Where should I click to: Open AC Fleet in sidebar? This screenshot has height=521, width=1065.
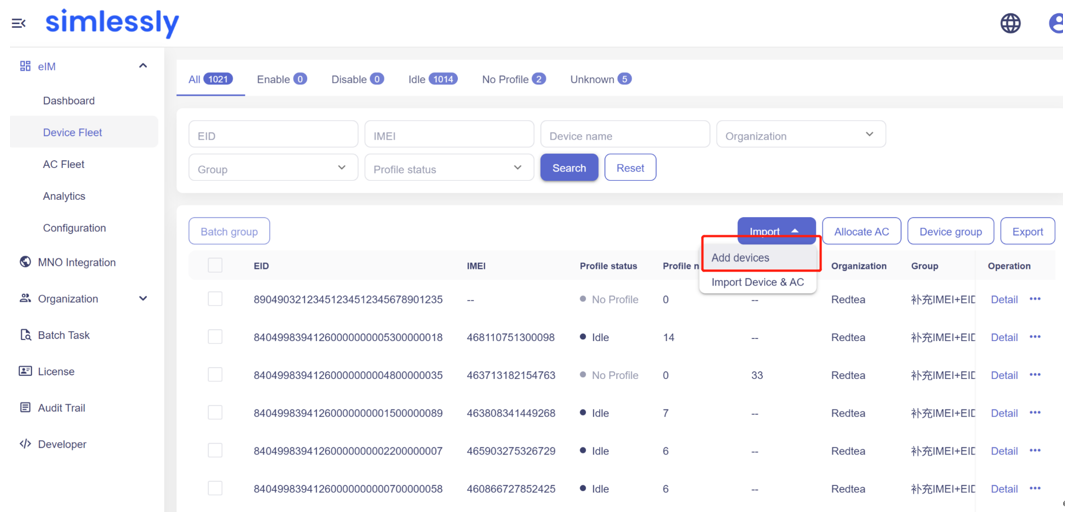pyautogui.click(x=64, y=164)
